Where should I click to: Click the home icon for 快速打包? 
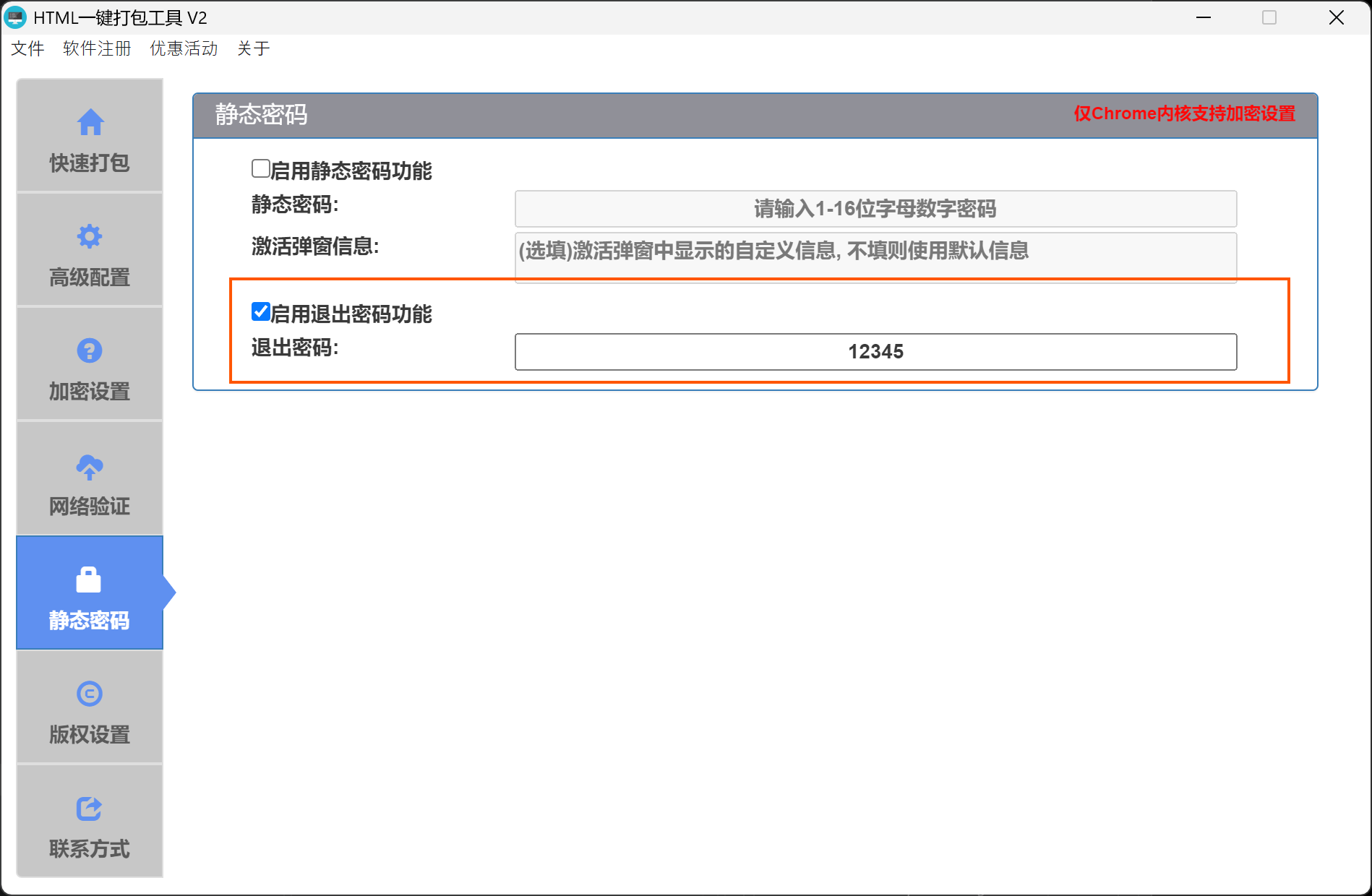90,121
